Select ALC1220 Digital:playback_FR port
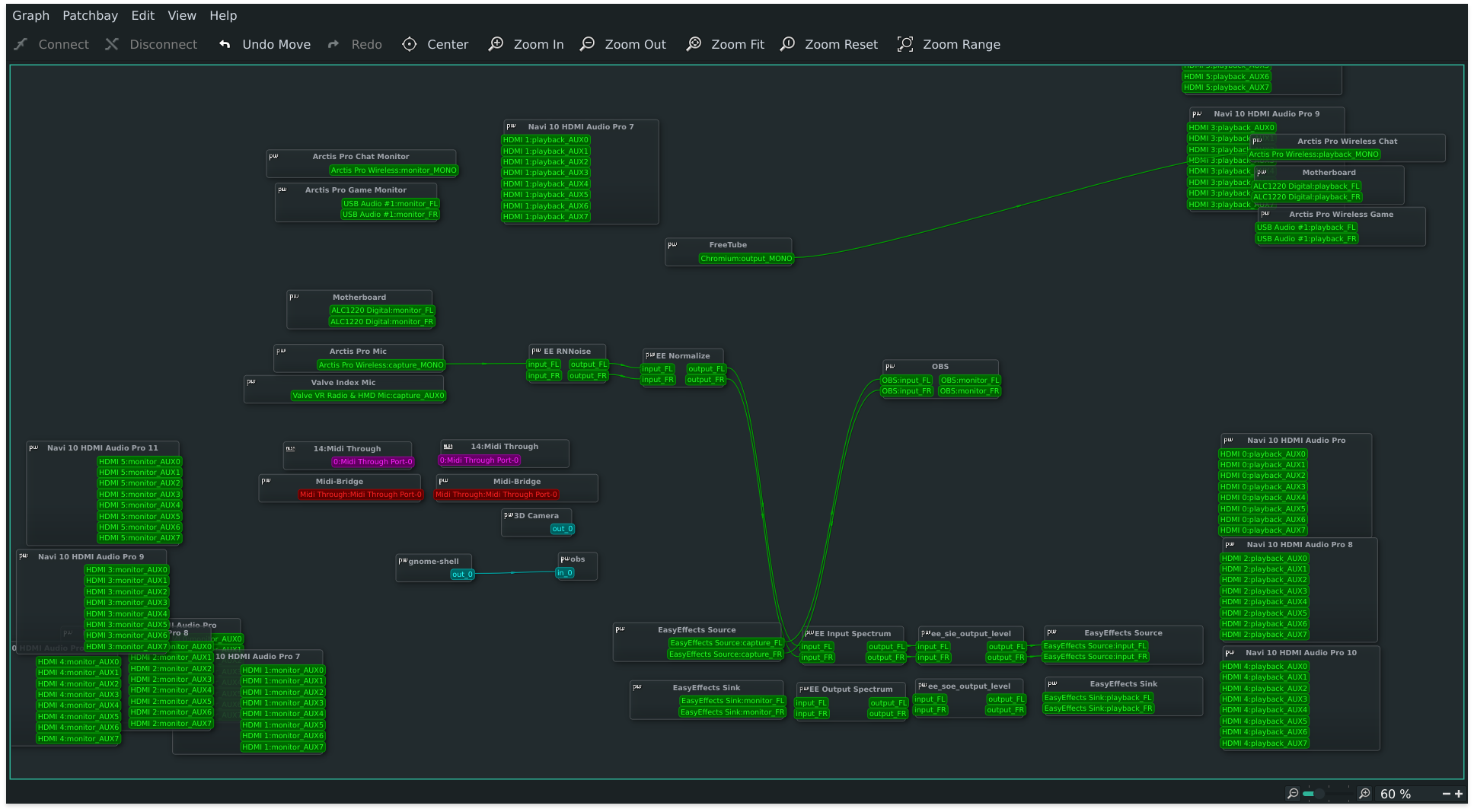This screenshot has height=812, width=1474. click(x=1306, y=197)
